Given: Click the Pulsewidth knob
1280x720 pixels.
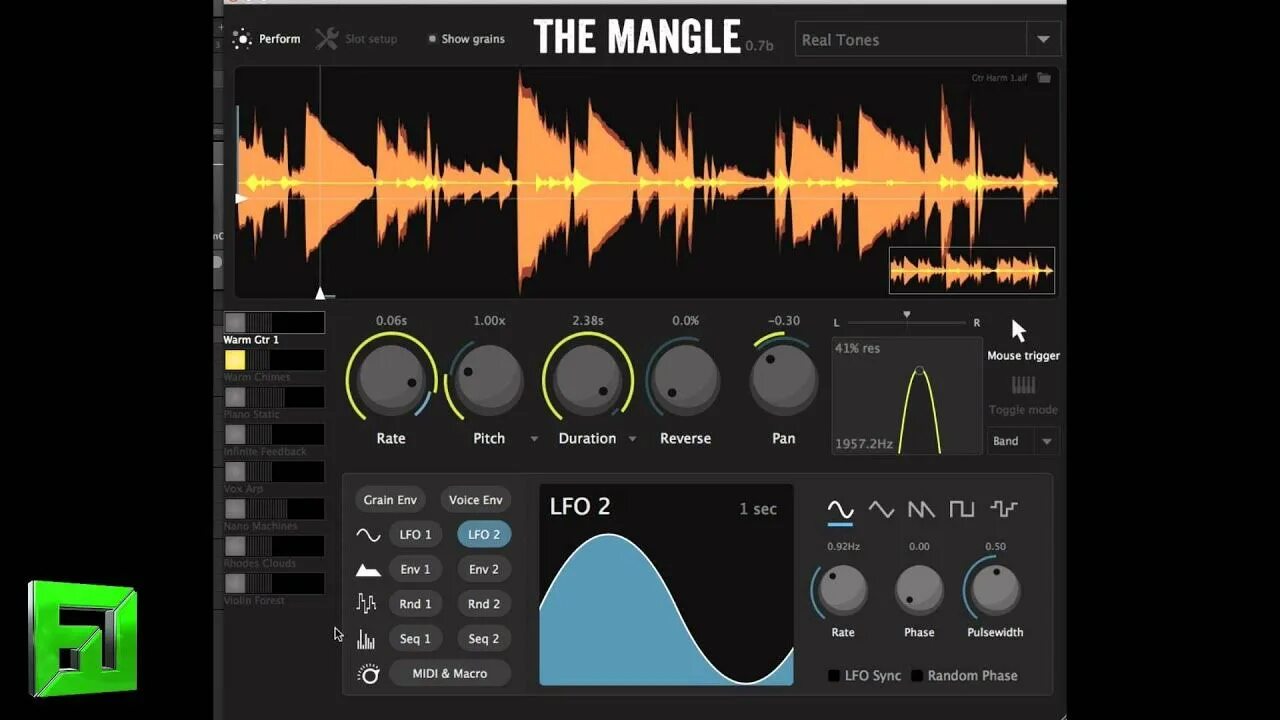Looking at the screenshot, I should coord(995,590).
